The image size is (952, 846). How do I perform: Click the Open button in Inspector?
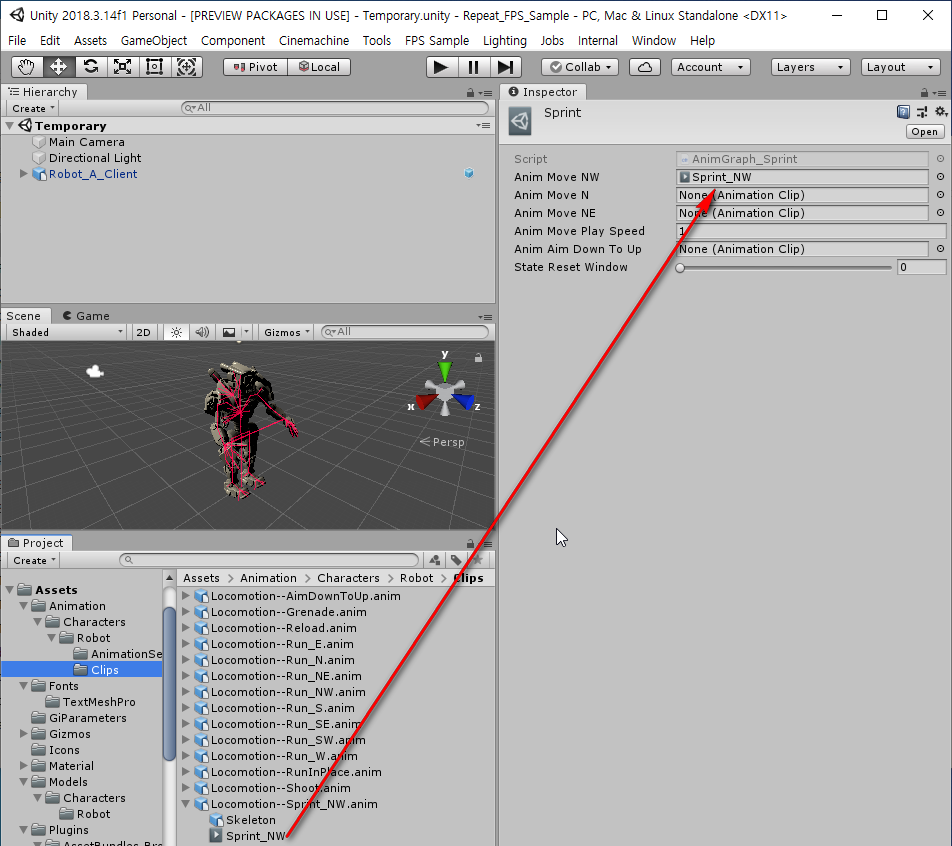pos(924,132)
